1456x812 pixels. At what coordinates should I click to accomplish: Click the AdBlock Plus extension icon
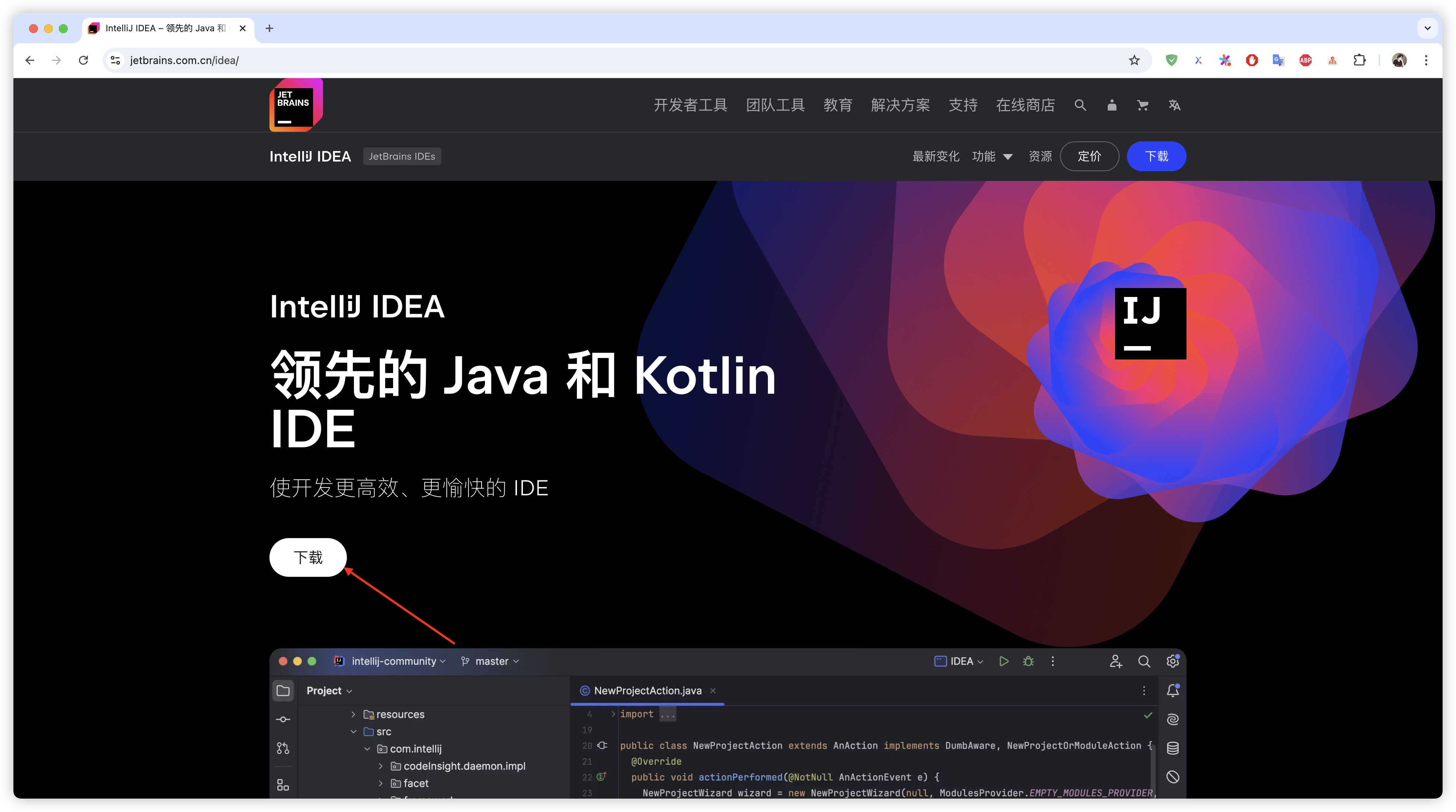[x=1305, y=60]
